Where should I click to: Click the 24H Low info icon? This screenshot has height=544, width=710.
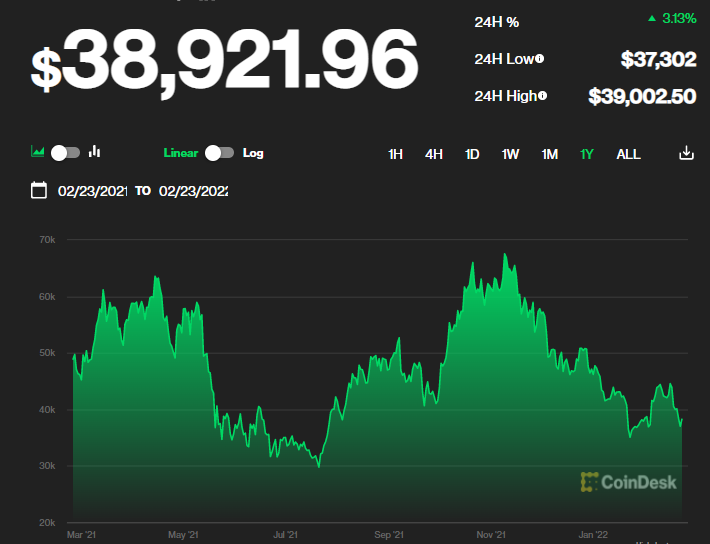[x=539, y=58]
